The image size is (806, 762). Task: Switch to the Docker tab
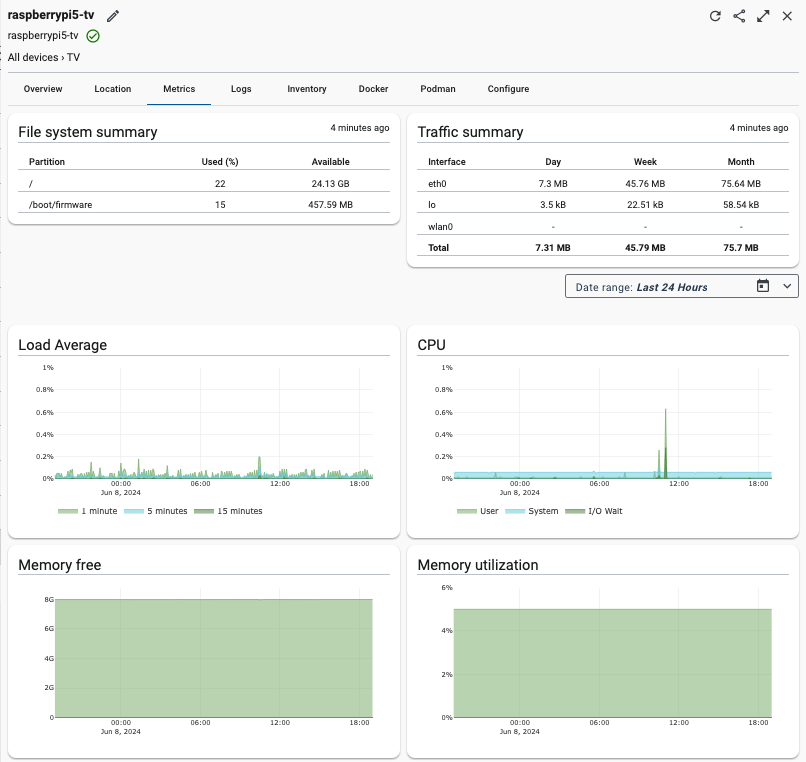372,89
